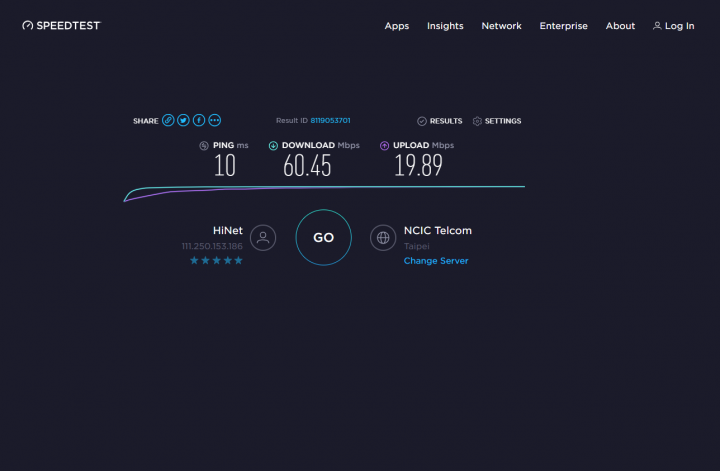Screen dimensions: 720x471
Task: Click the NCIC Telcom server name
Action: tap(438, 230)
